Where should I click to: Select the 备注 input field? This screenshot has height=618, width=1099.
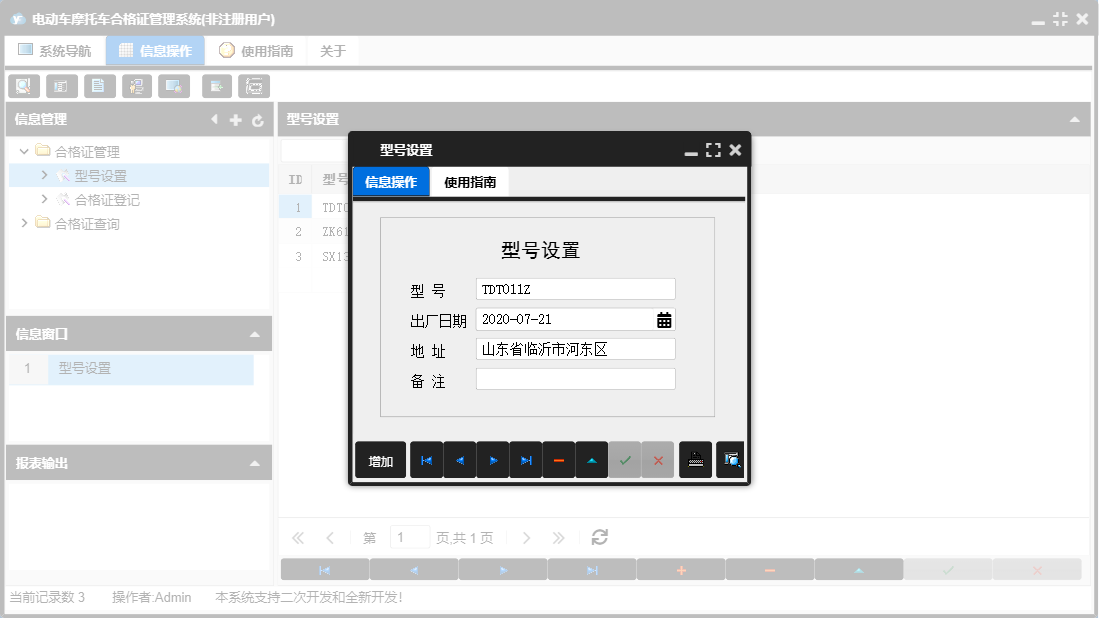(575, 378)
